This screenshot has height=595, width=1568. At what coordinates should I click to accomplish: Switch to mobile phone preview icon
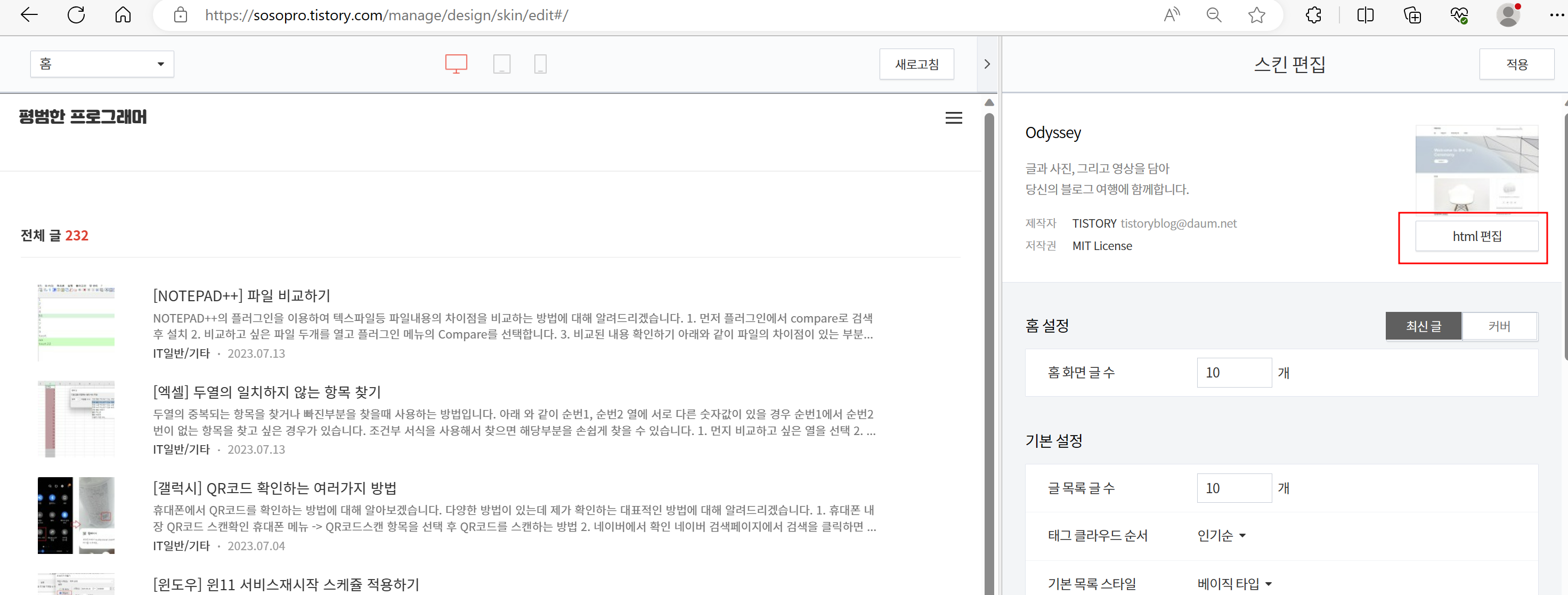(x=540, y=64)
